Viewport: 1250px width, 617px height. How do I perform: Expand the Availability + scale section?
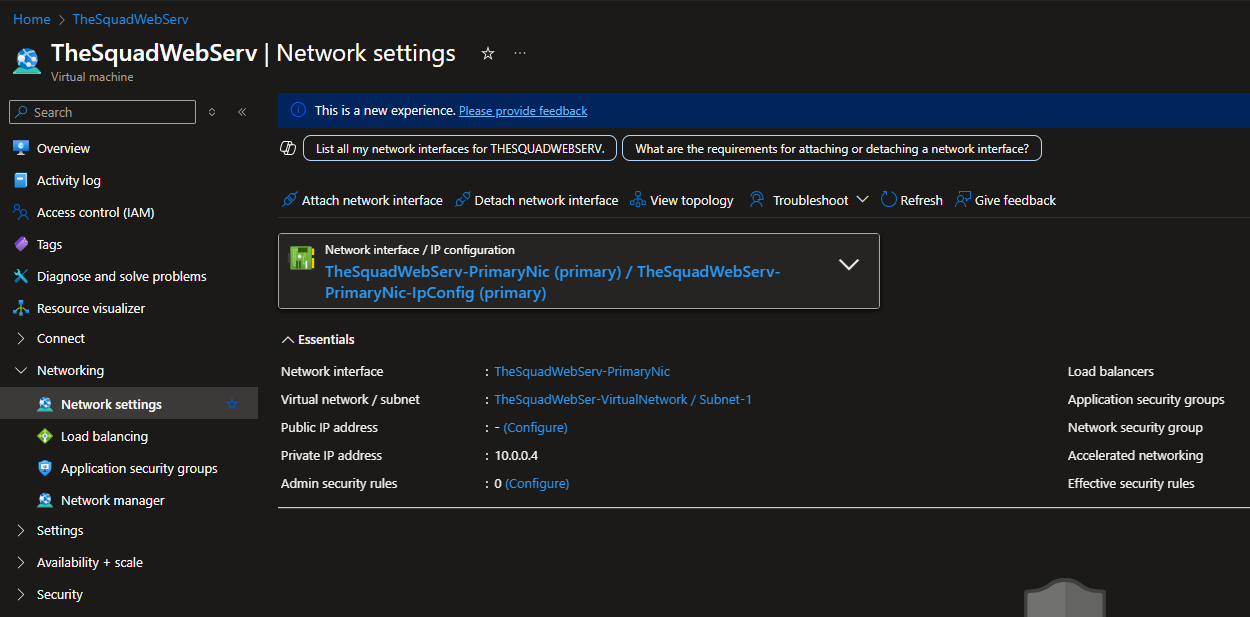(21, 563)
